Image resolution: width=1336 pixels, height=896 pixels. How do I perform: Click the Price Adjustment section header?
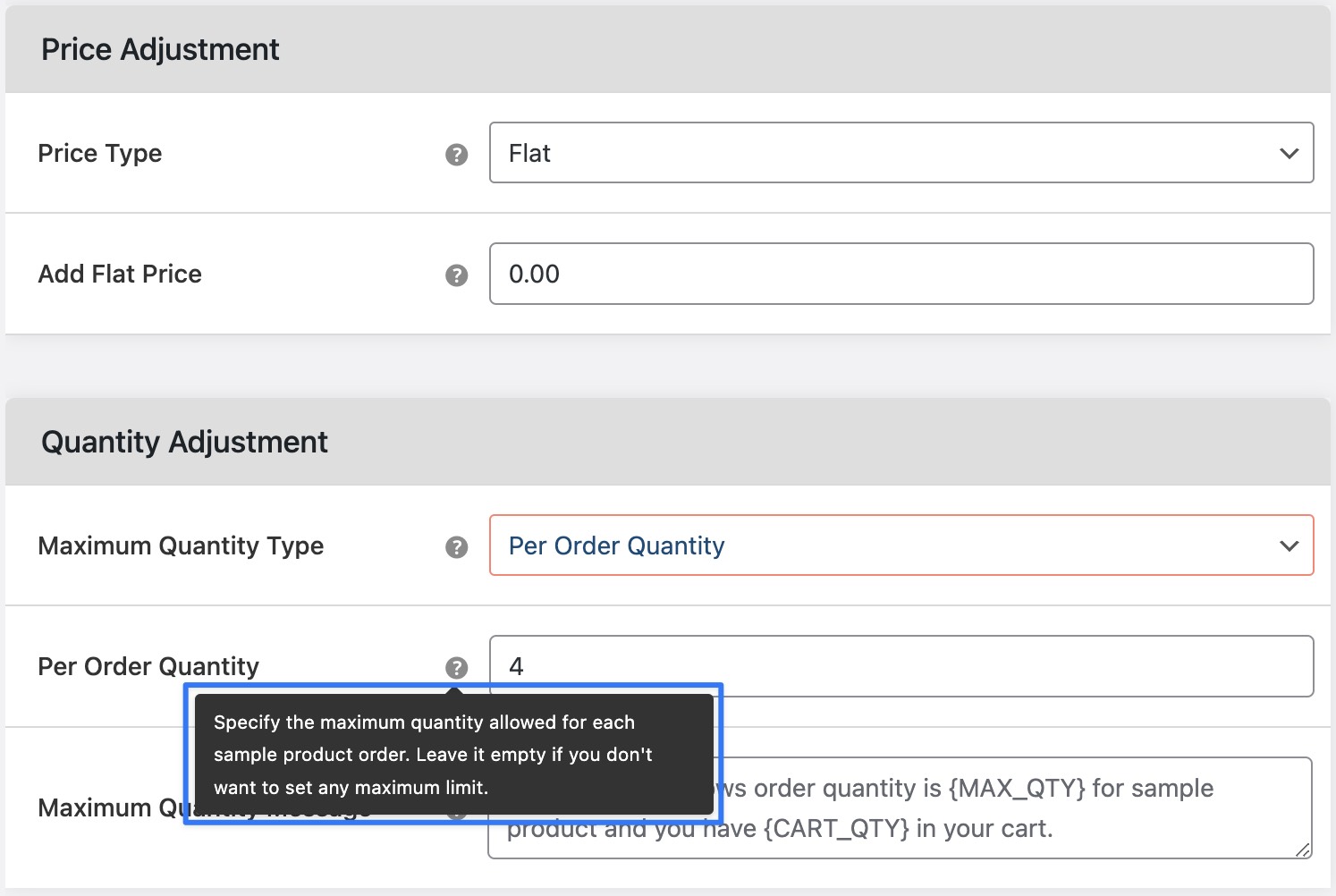160,49
